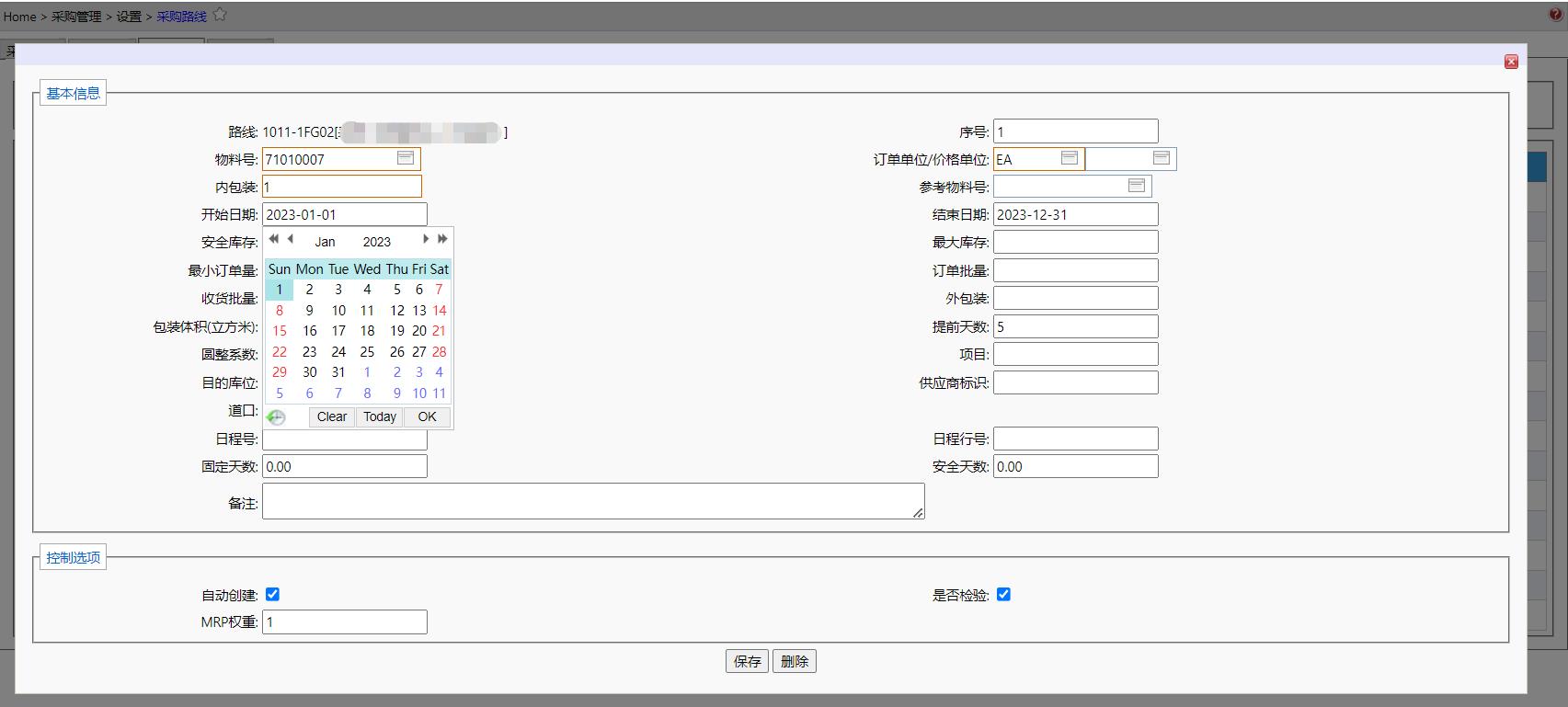Click the 基本信息 section title
This screenshot has width=1568, height=707.
(74, 93)
